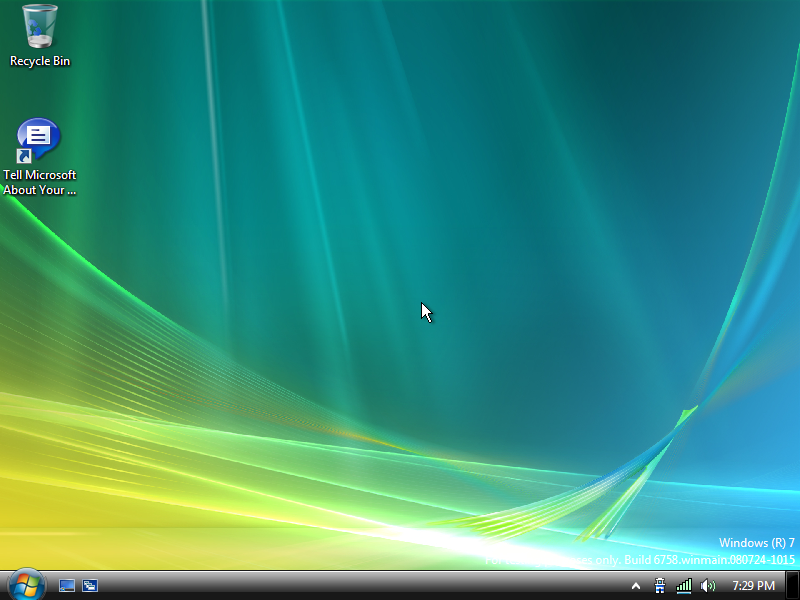Viewport: 800px width, 600px height.
Task: Click the Recycle Bin label text
Action: pos(40,61)
